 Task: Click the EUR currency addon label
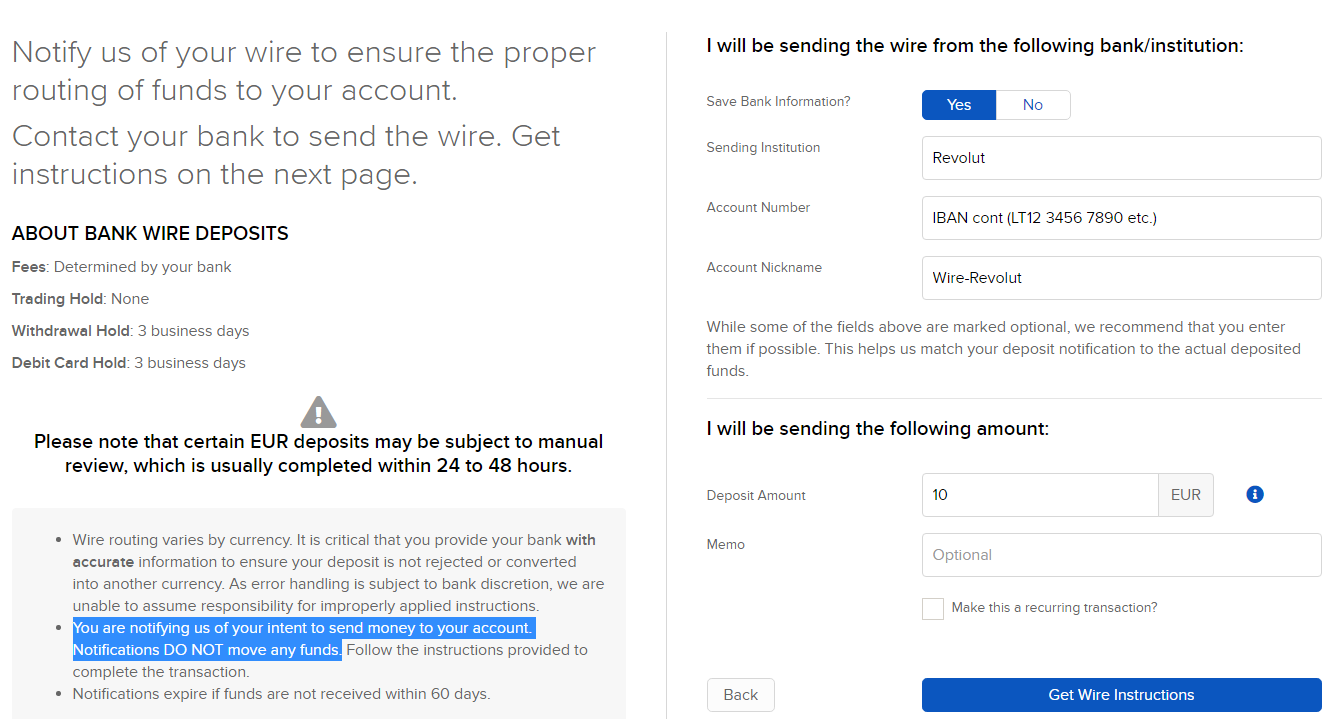[x=1186, y=495]
